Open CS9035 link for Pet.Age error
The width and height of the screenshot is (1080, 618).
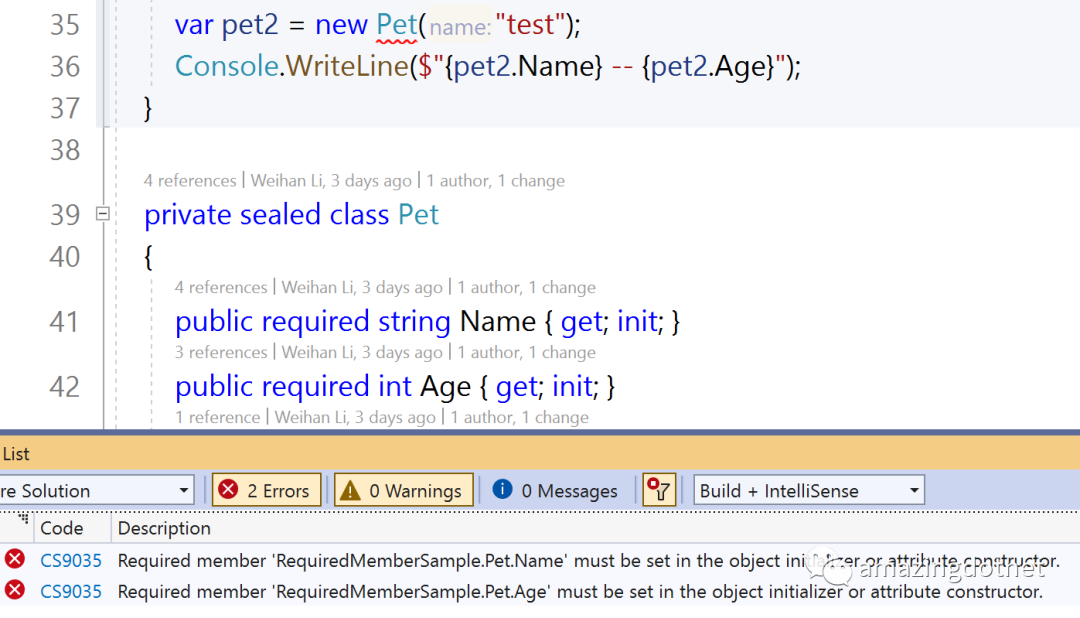coord(70,592)
